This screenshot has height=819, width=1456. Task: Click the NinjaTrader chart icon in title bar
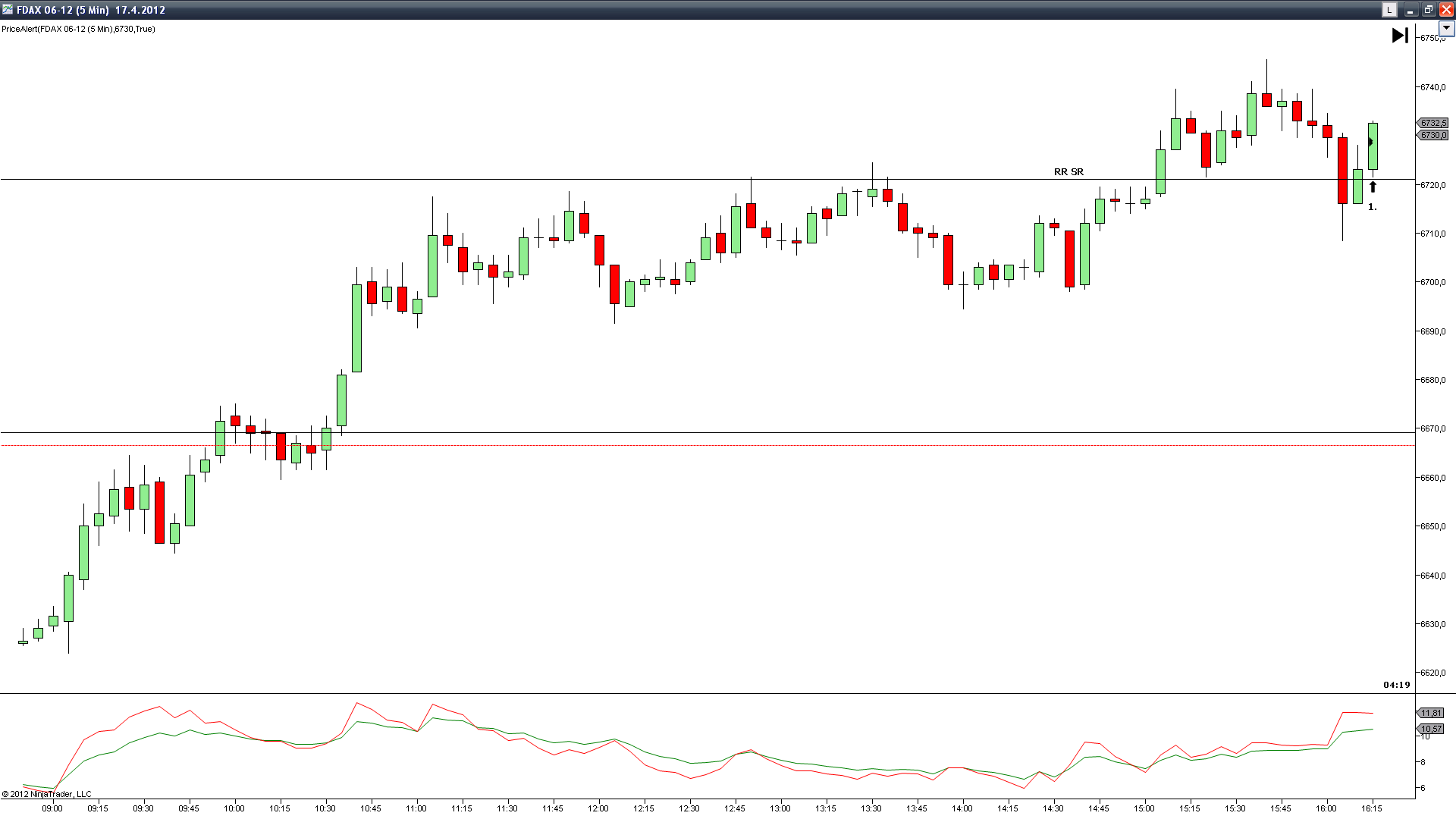click(x=8, y=10)
